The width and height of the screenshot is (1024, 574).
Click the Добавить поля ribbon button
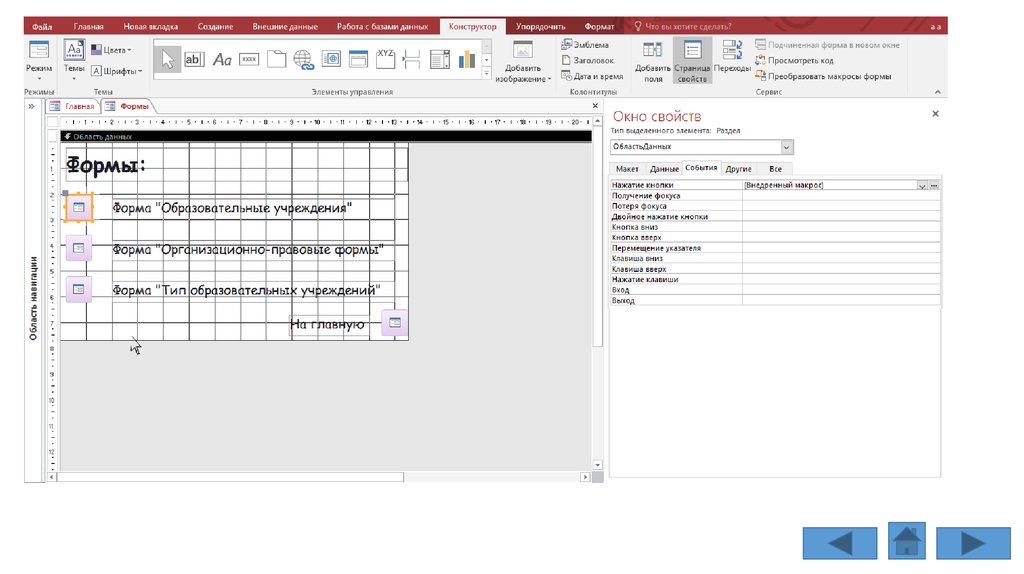(652, 61)
